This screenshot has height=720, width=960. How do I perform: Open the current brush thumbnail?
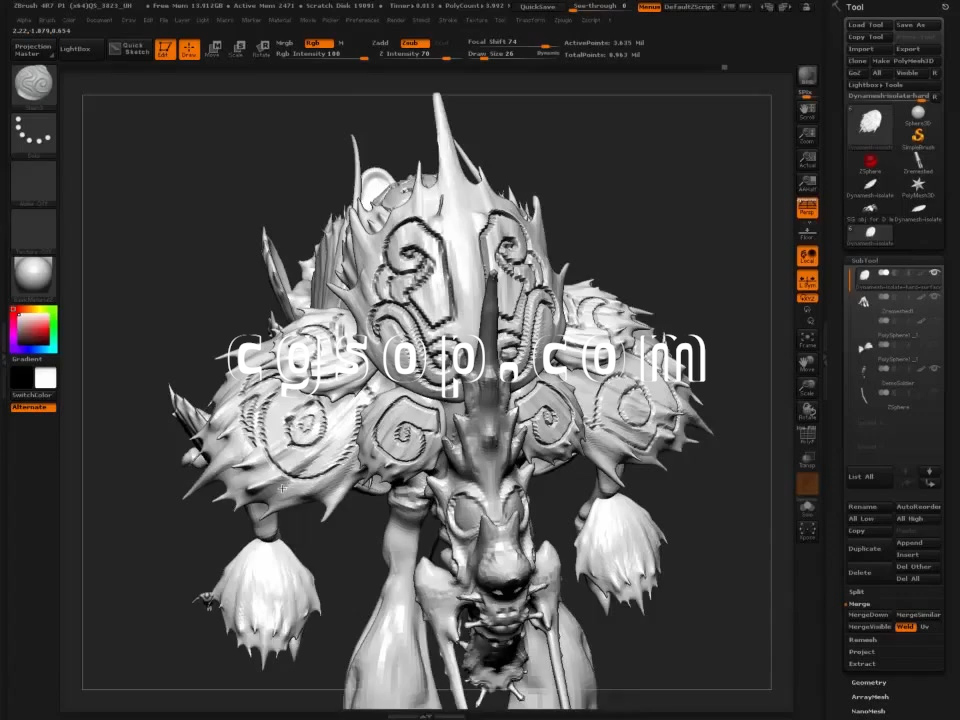click(34, 84)
